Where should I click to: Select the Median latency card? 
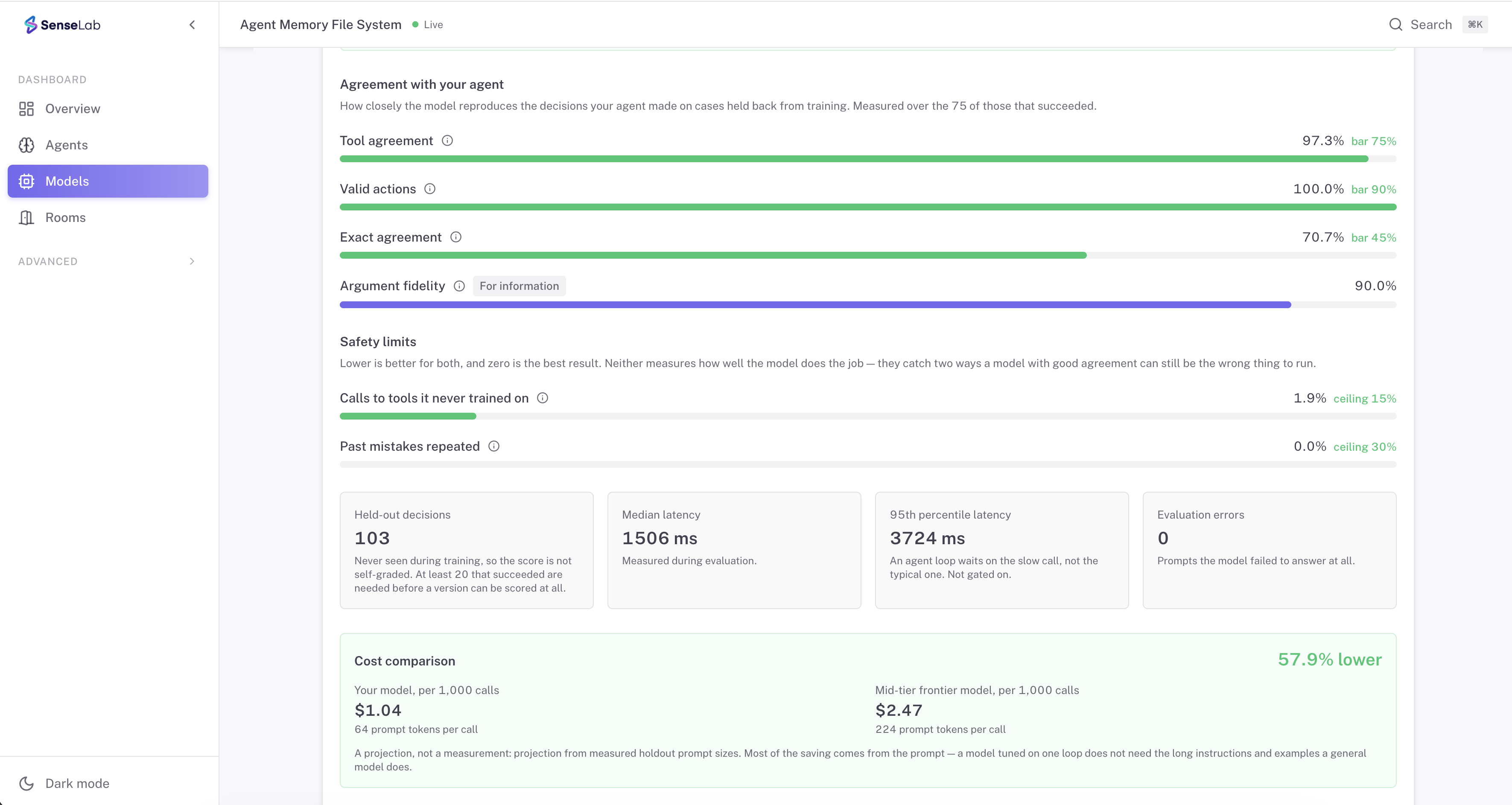pyautogui.click(x=734, y=550)
